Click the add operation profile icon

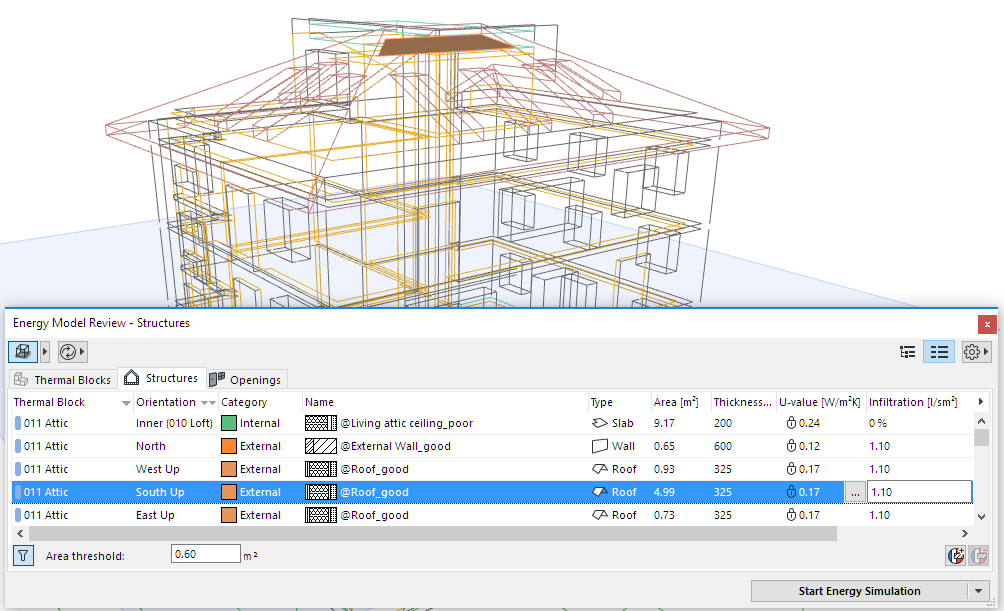(955, 556)
